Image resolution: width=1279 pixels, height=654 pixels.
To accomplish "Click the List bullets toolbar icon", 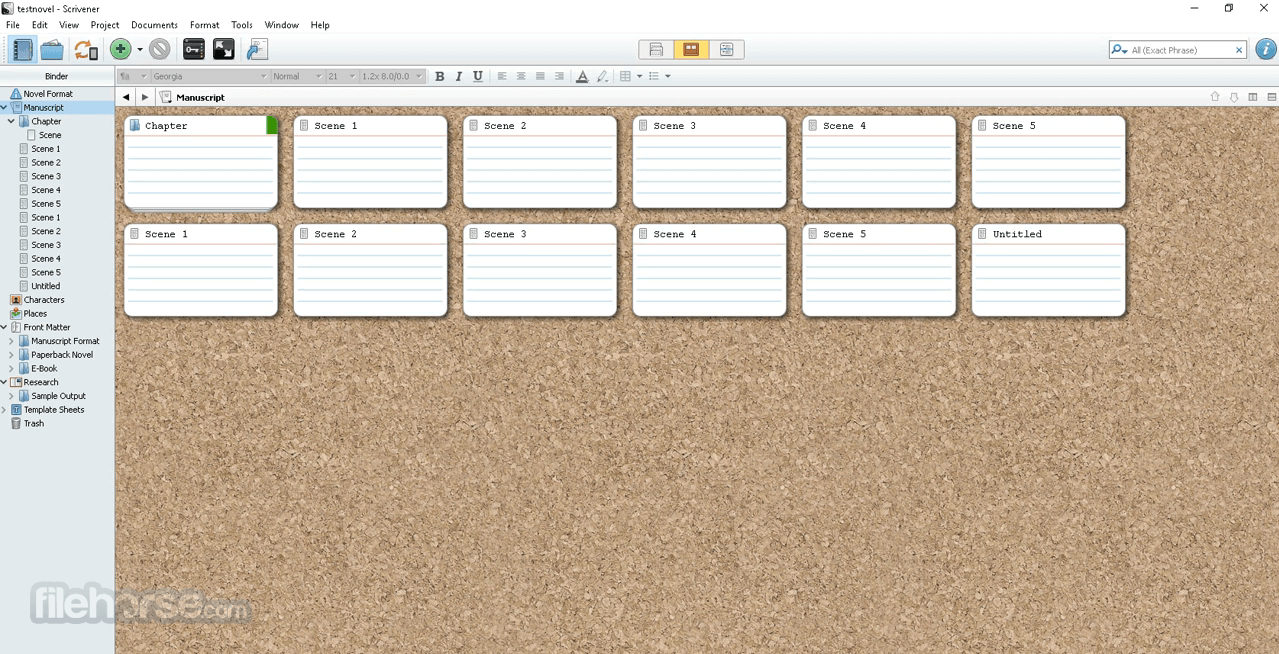I will tap(654, 76).
